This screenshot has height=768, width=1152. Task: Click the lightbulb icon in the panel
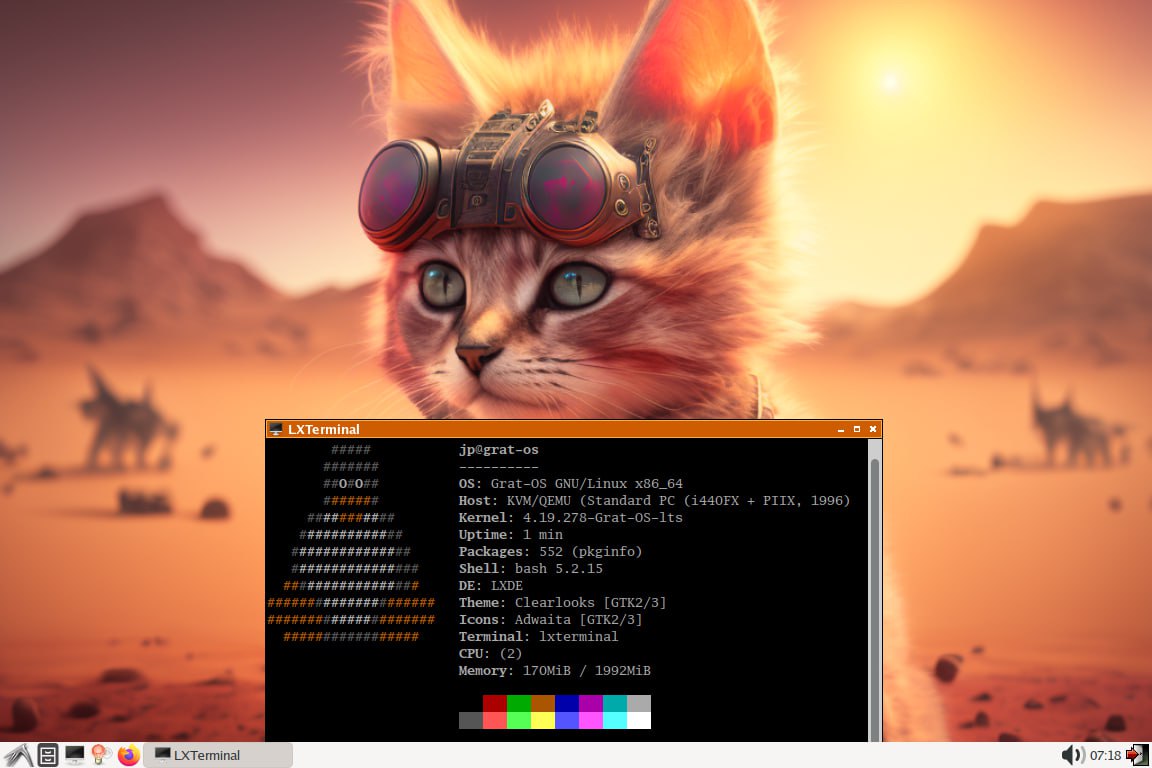101,755
